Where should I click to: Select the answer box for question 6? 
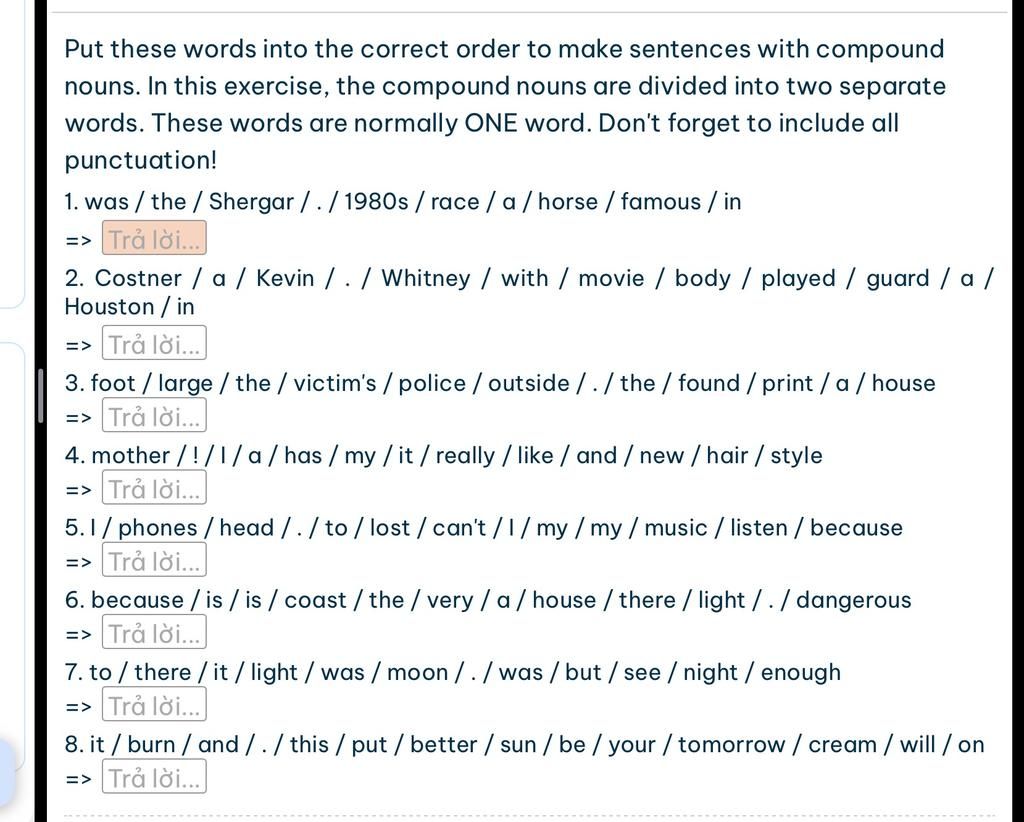pos(154,632)
